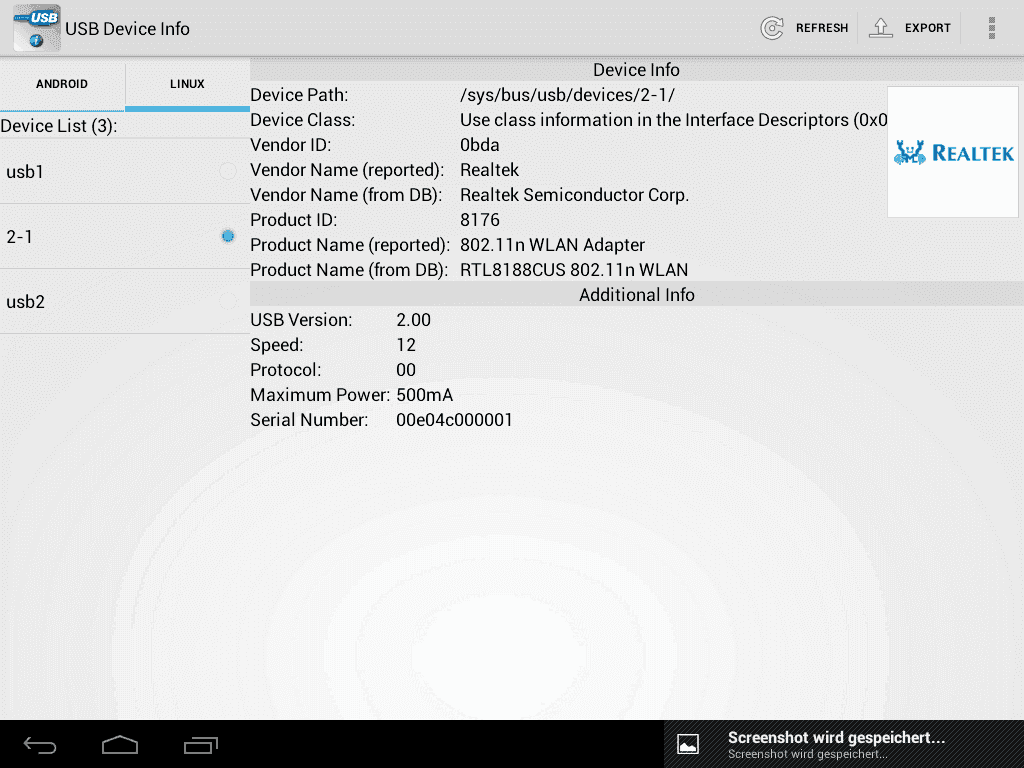Select the usb1 radio button

click(228, 171)
